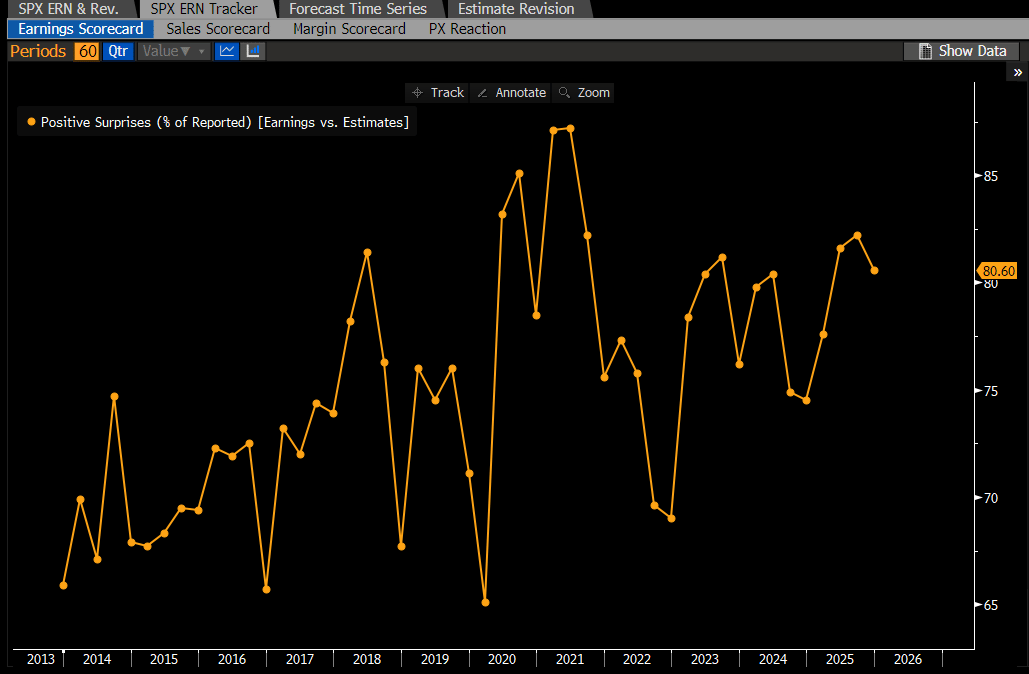
Task: Select the PX Reaction sub-tab
Action: pyautogui.click(x=467, y=29)
